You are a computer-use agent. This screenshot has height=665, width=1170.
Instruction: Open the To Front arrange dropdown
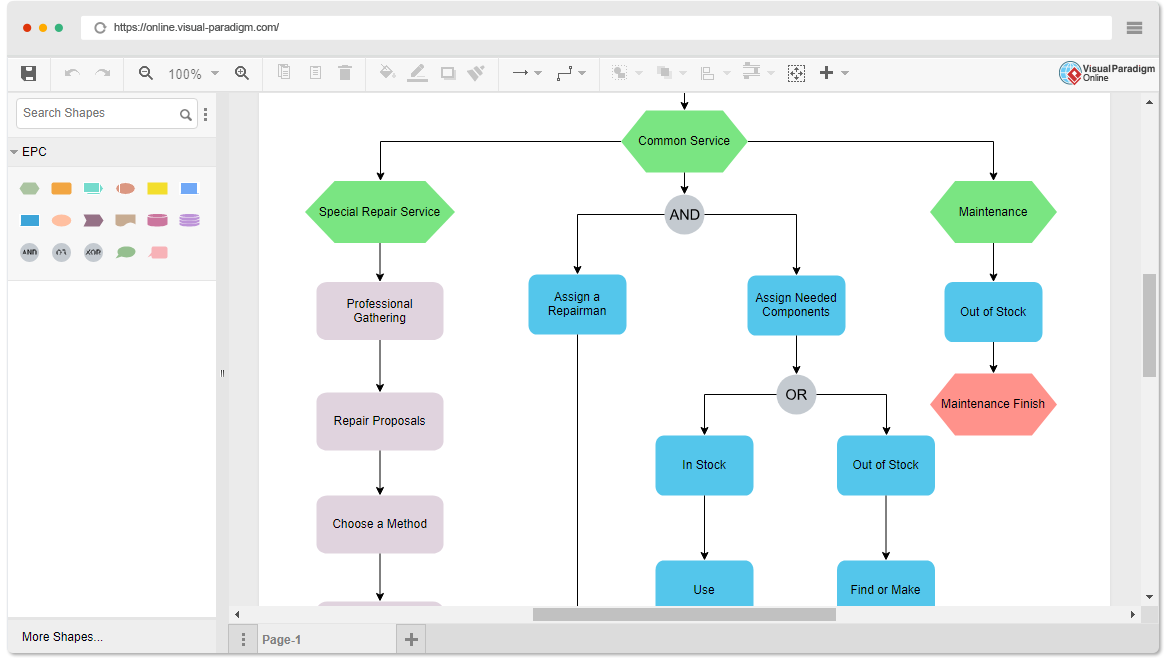coord(627,73)
